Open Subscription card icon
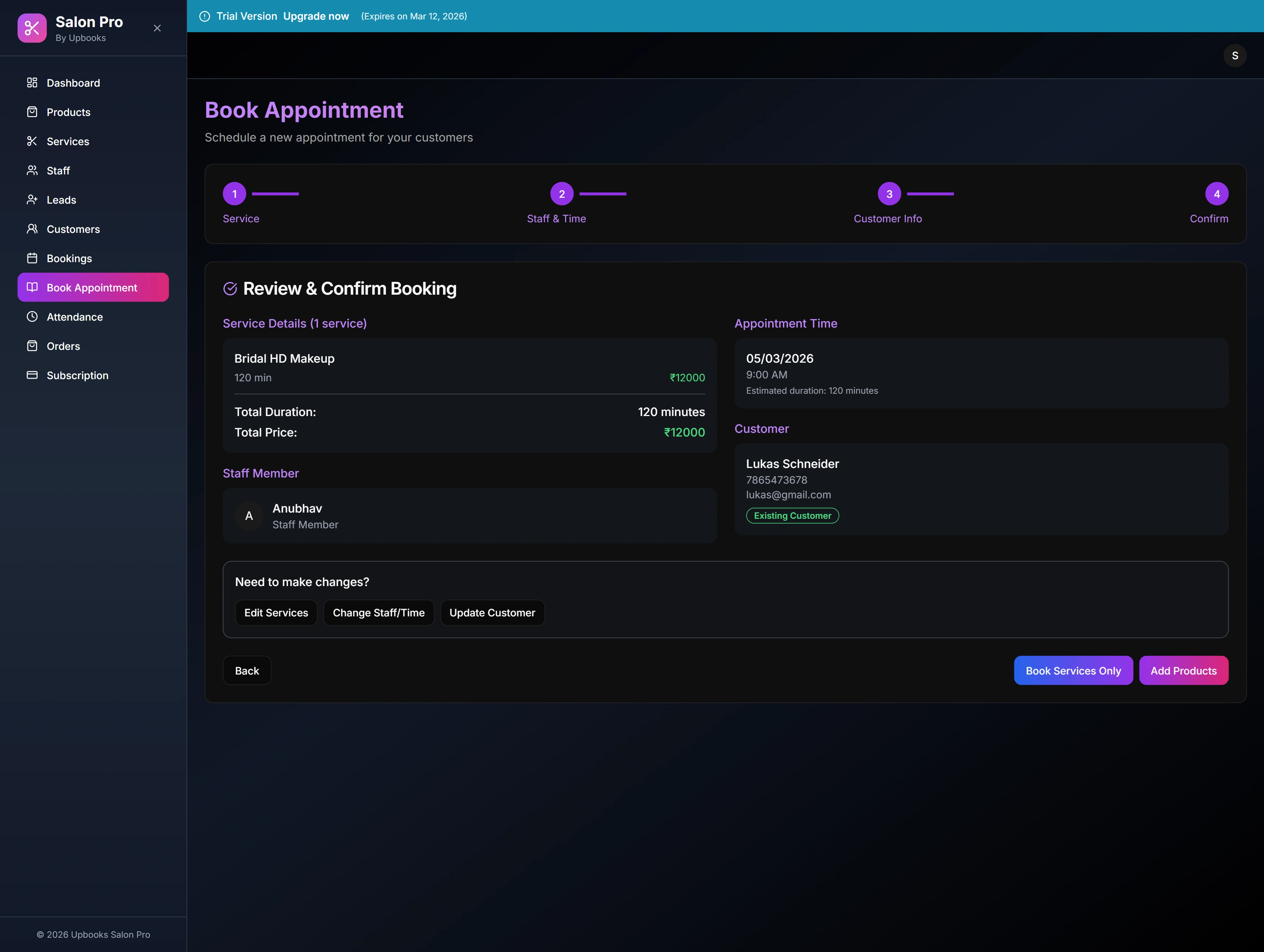 click(x=33, y=375)
